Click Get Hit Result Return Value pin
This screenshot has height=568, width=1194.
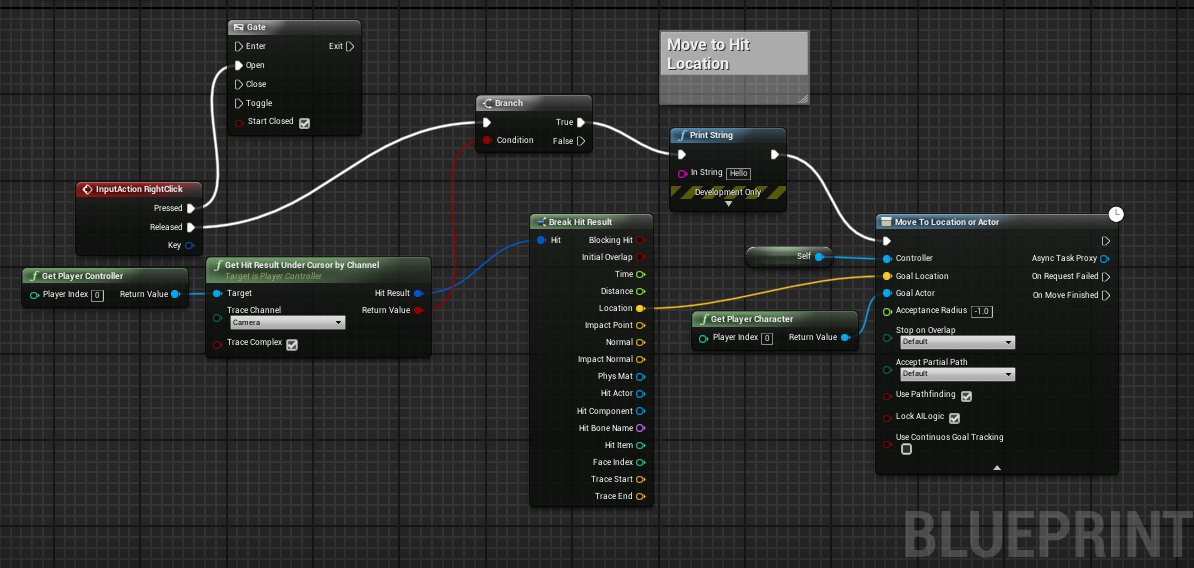pos(418,310)
